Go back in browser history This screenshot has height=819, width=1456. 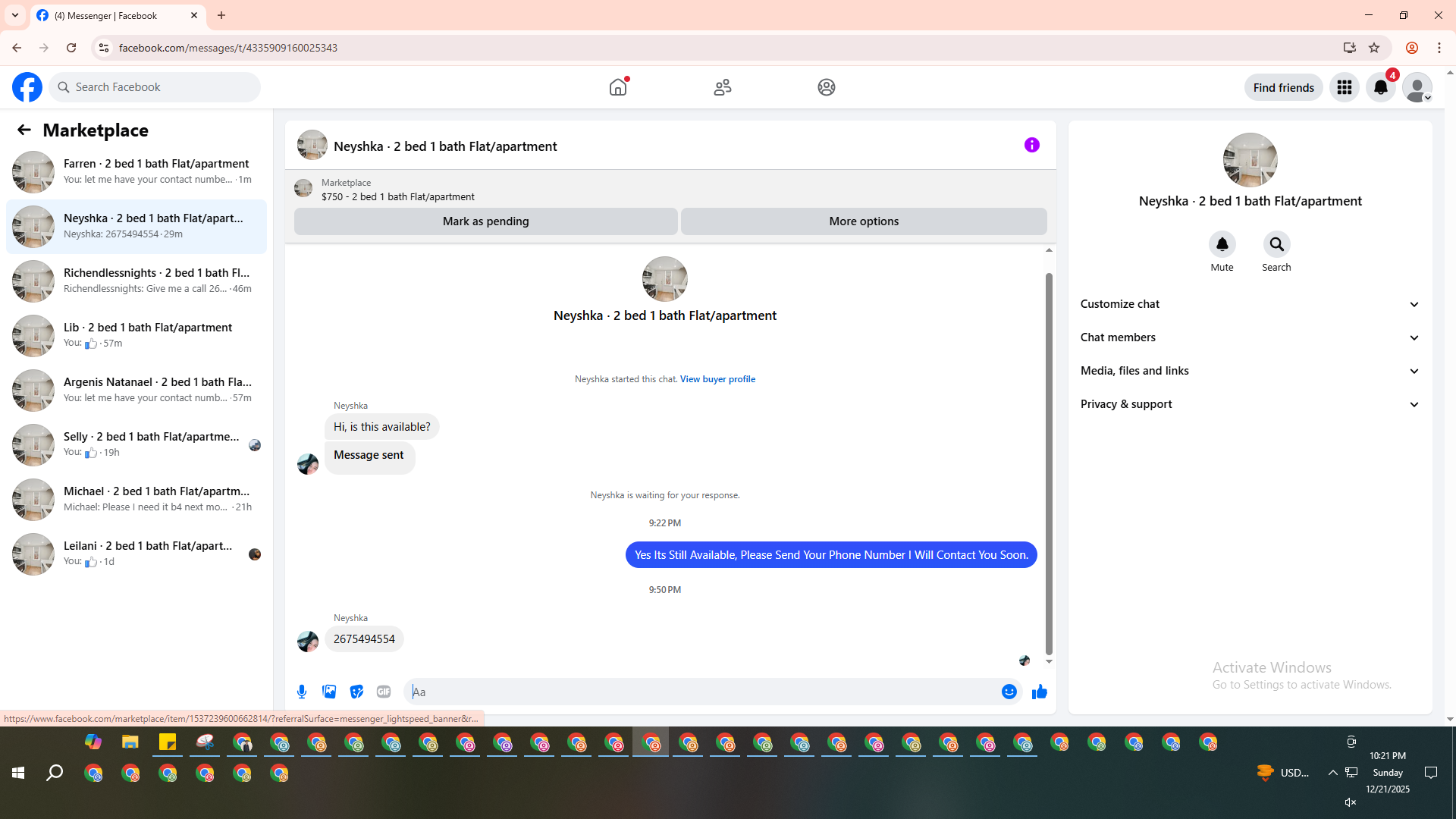click(x=17, y=48)
